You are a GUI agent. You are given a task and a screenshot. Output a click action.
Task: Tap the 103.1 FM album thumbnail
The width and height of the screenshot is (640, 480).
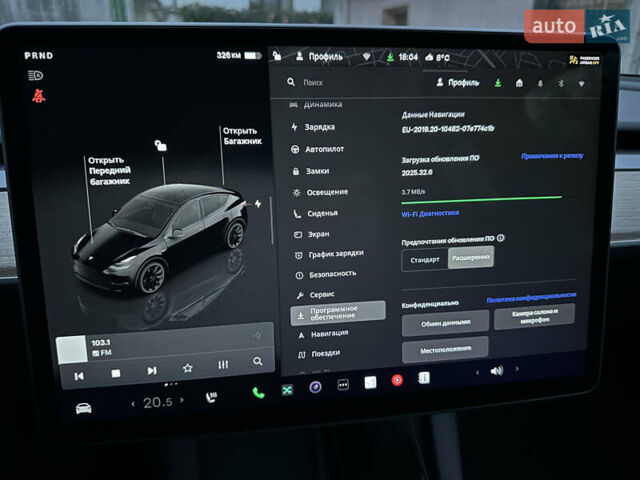click(71, 350)
